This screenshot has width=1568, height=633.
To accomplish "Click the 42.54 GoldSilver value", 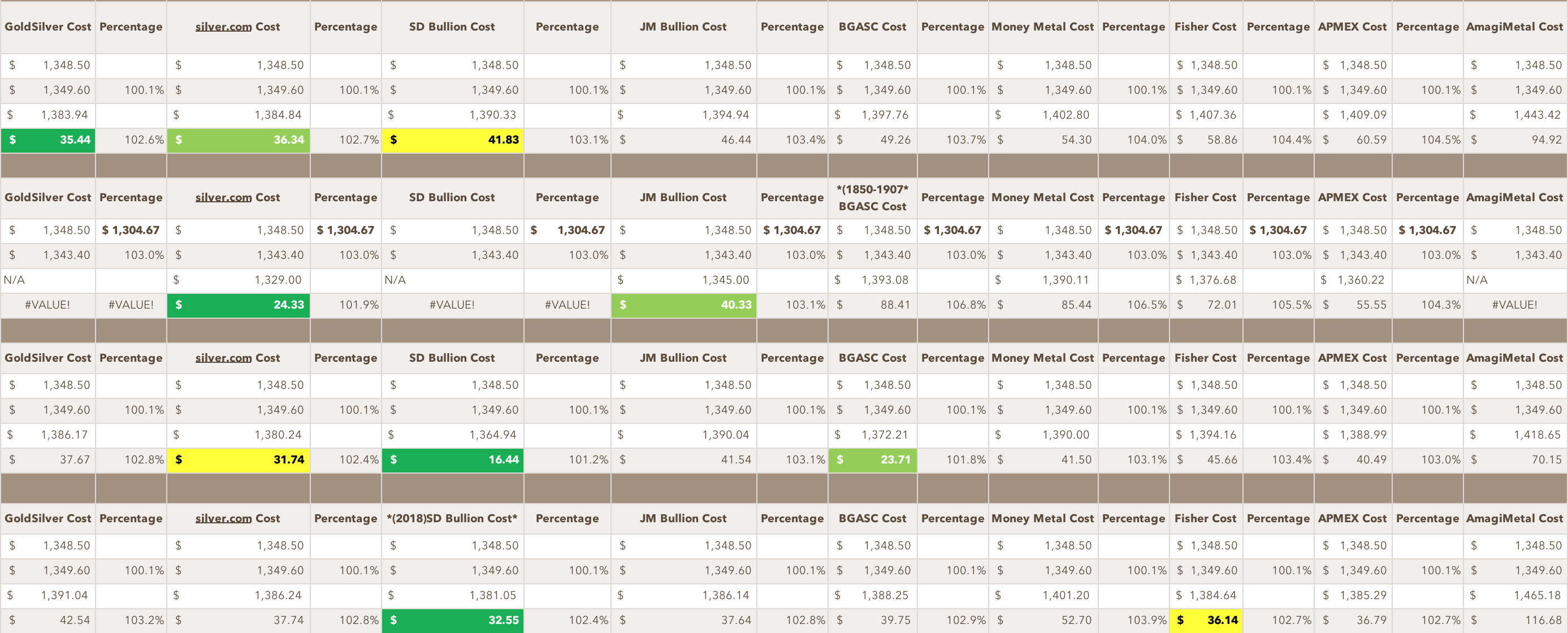I will coord(48,620).
